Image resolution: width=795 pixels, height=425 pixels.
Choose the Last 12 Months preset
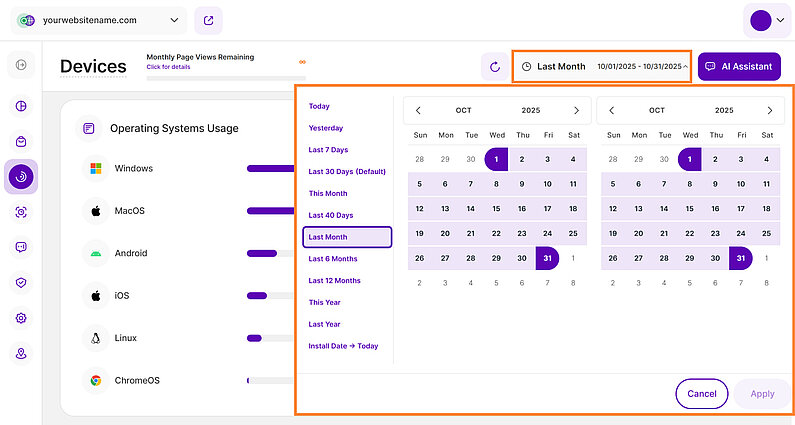click(334, 281)
